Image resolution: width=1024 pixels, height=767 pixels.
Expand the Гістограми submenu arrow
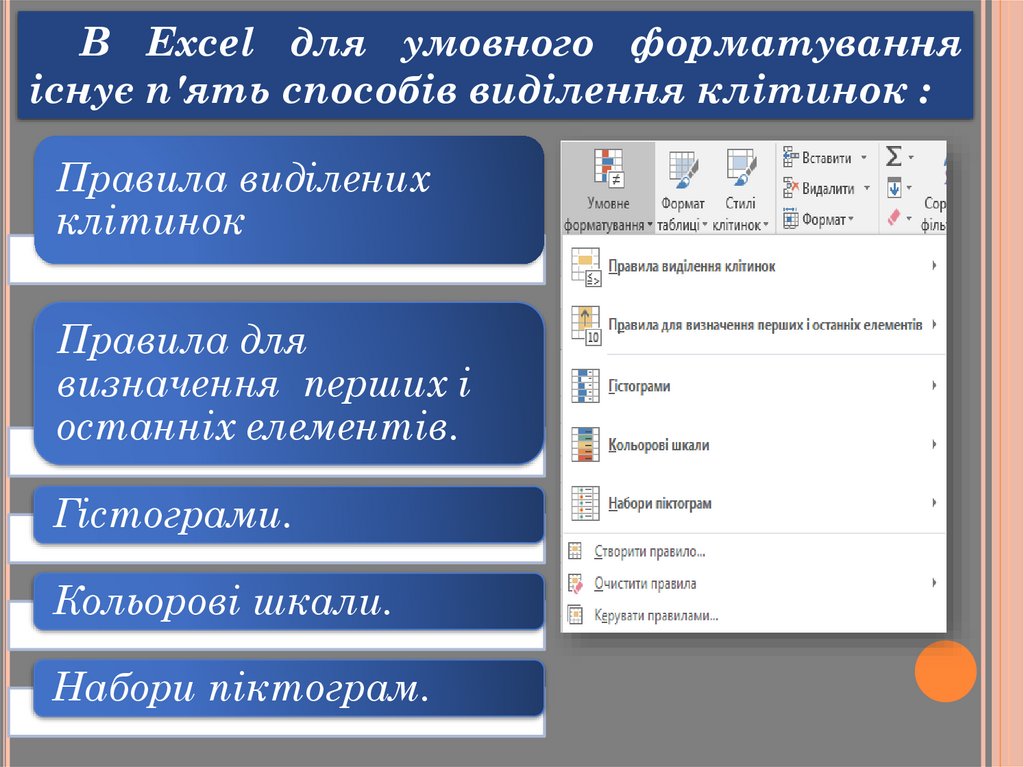[x=935, y=385]
